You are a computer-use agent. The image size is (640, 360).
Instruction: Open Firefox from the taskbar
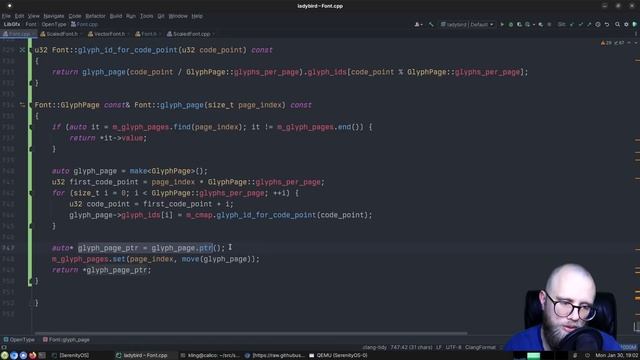[33, 355]
